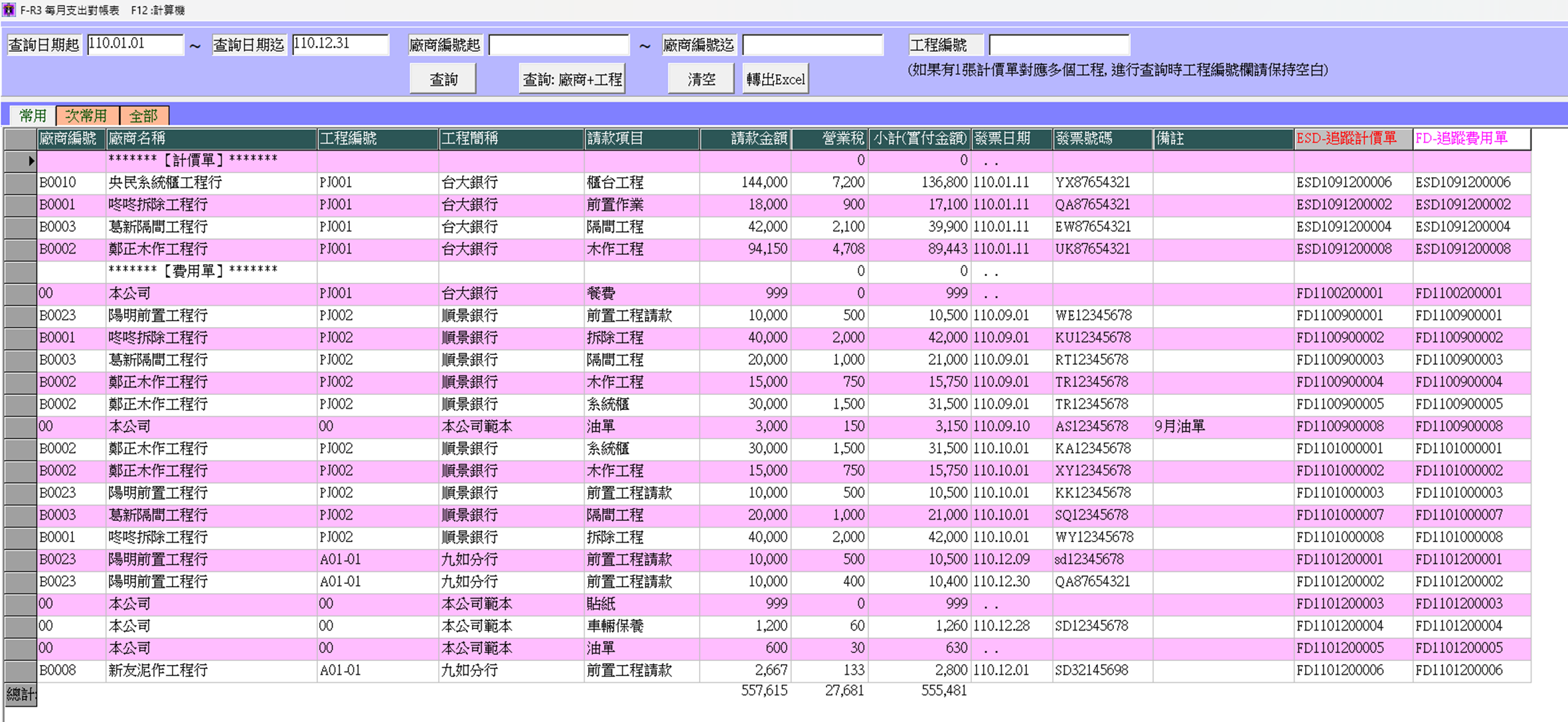The width and height of the screenshot is (1568, 722).
Task: Focus the 查詢日期起 date field
Action: point(135,44)
